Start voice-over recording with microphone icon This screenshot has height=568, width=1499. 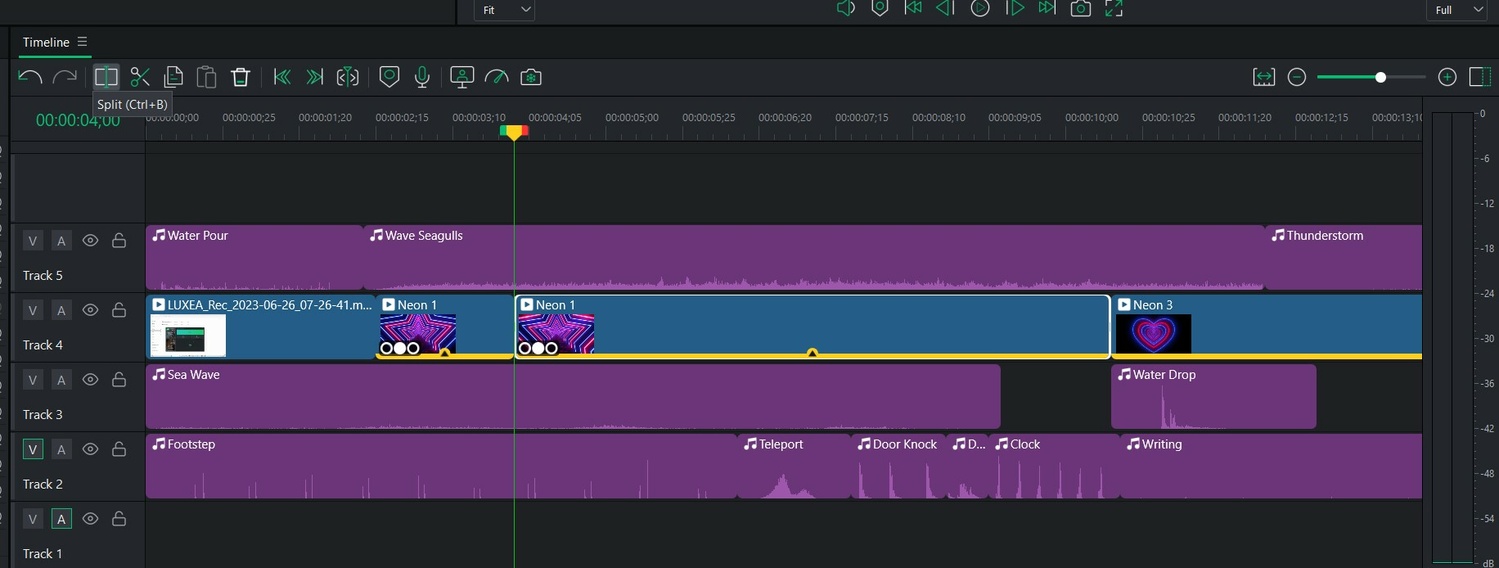pyautogui.click(x=423, y=77)
